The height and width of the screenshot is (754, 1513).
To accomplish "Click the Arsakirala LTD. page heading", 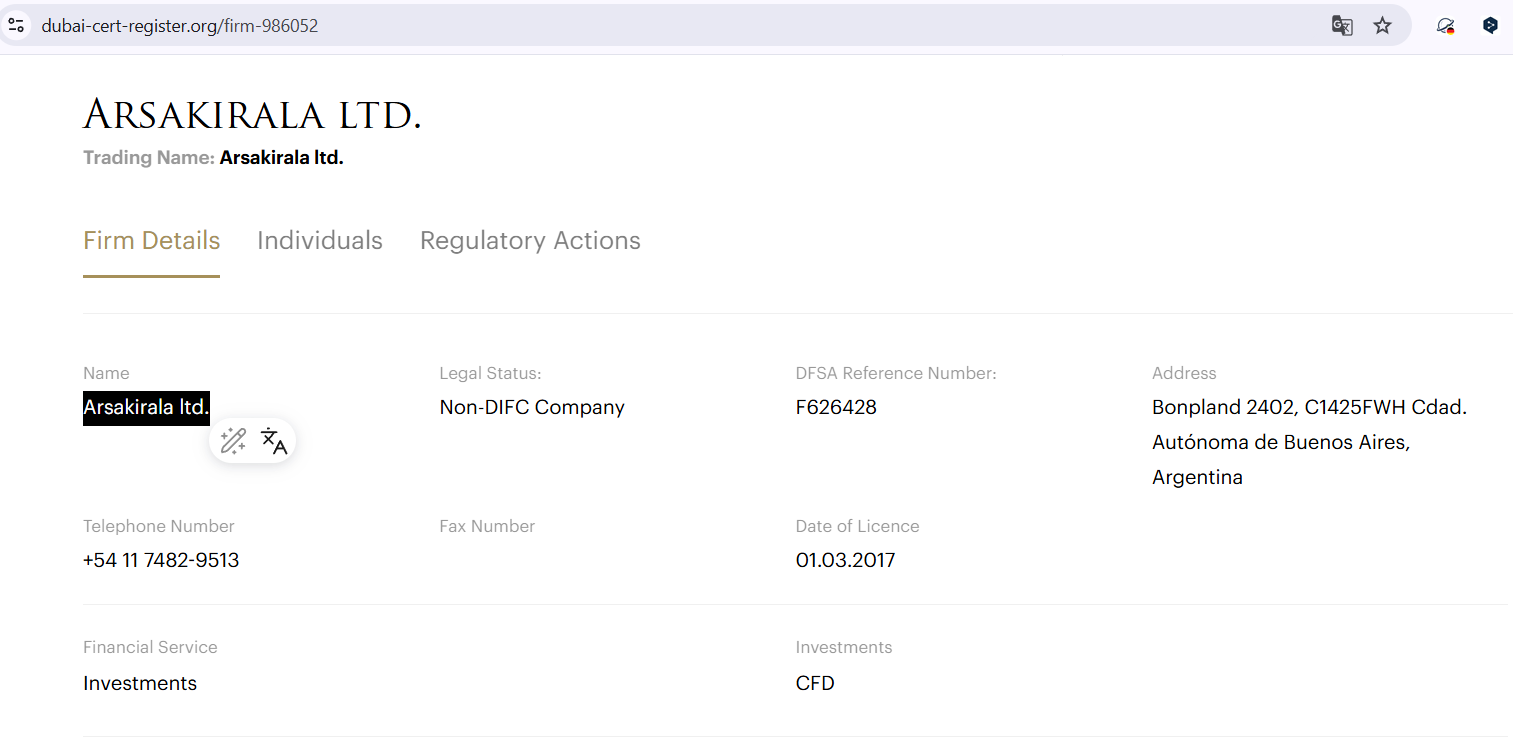I will 252,115.
